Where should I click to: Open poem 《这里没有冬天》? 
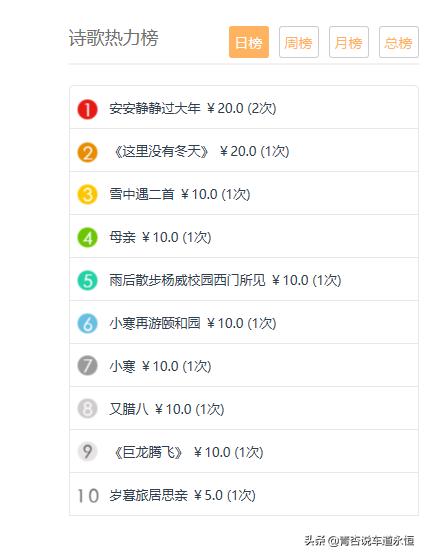point(161,151)
